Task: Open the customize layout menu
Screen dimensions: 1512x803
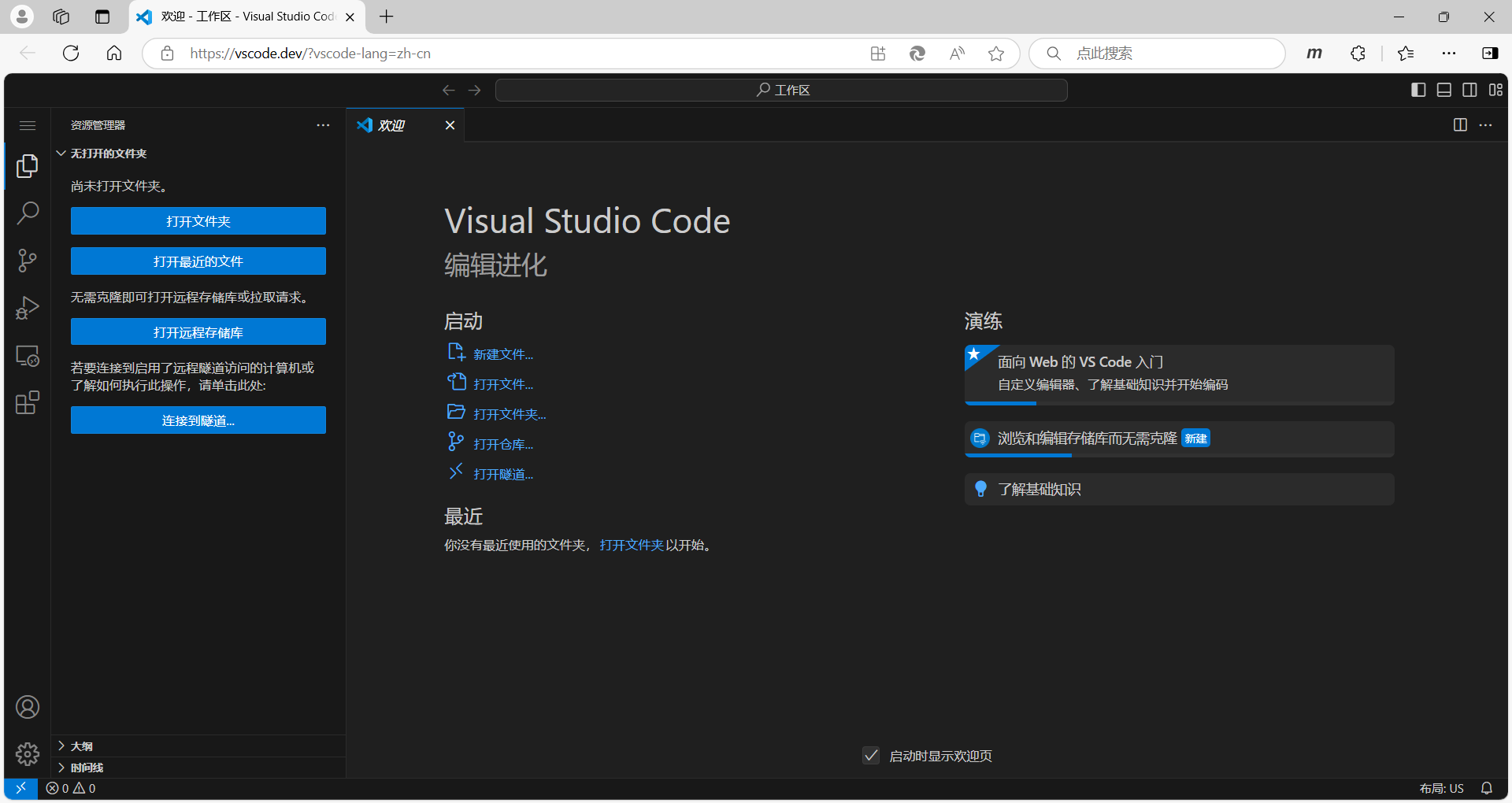Action: [x=1495, y=90]
